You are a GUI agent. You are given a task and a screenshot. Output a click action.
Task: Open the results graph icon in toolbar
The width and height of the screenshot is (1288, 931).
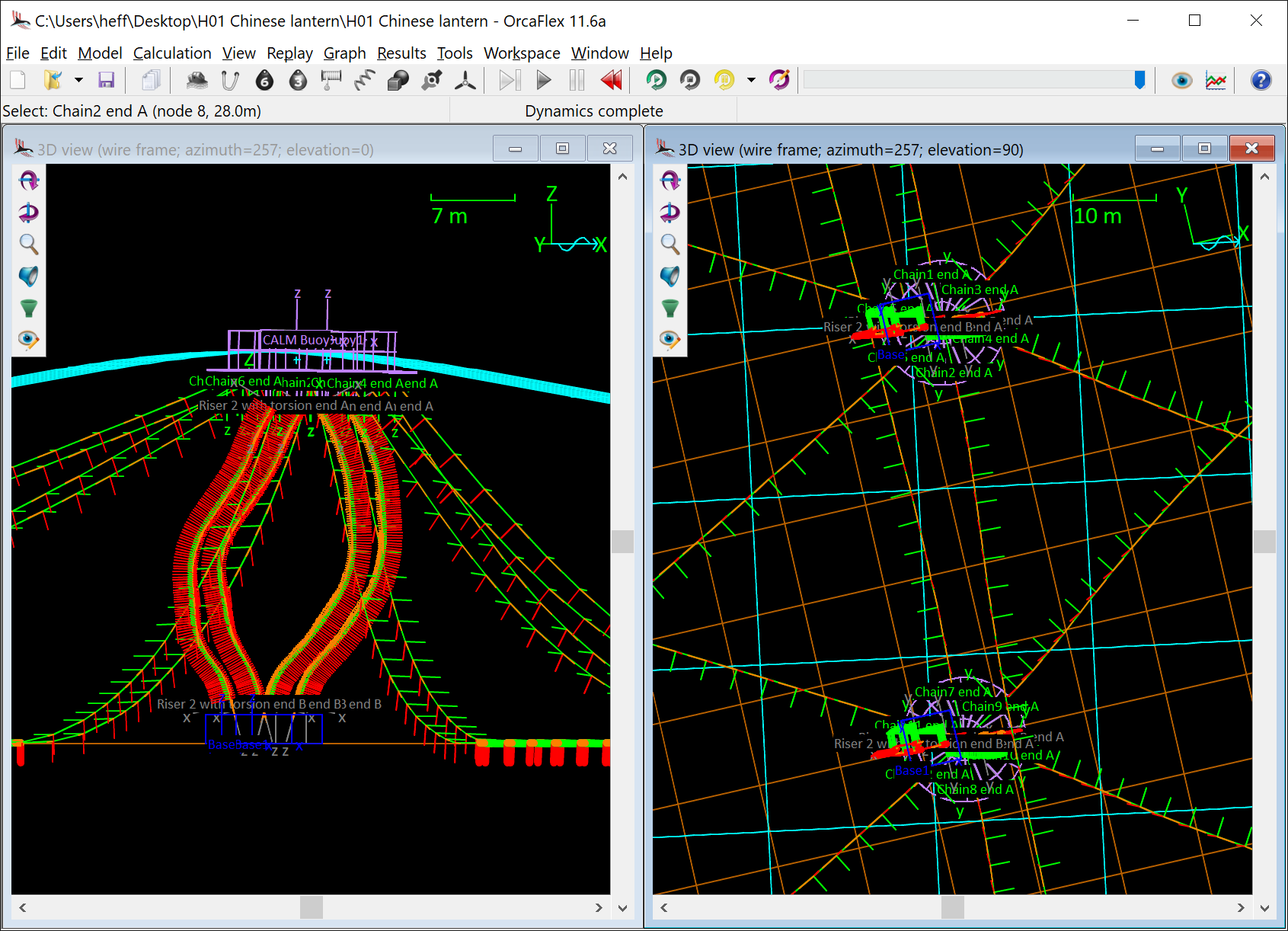[1216, 80]
